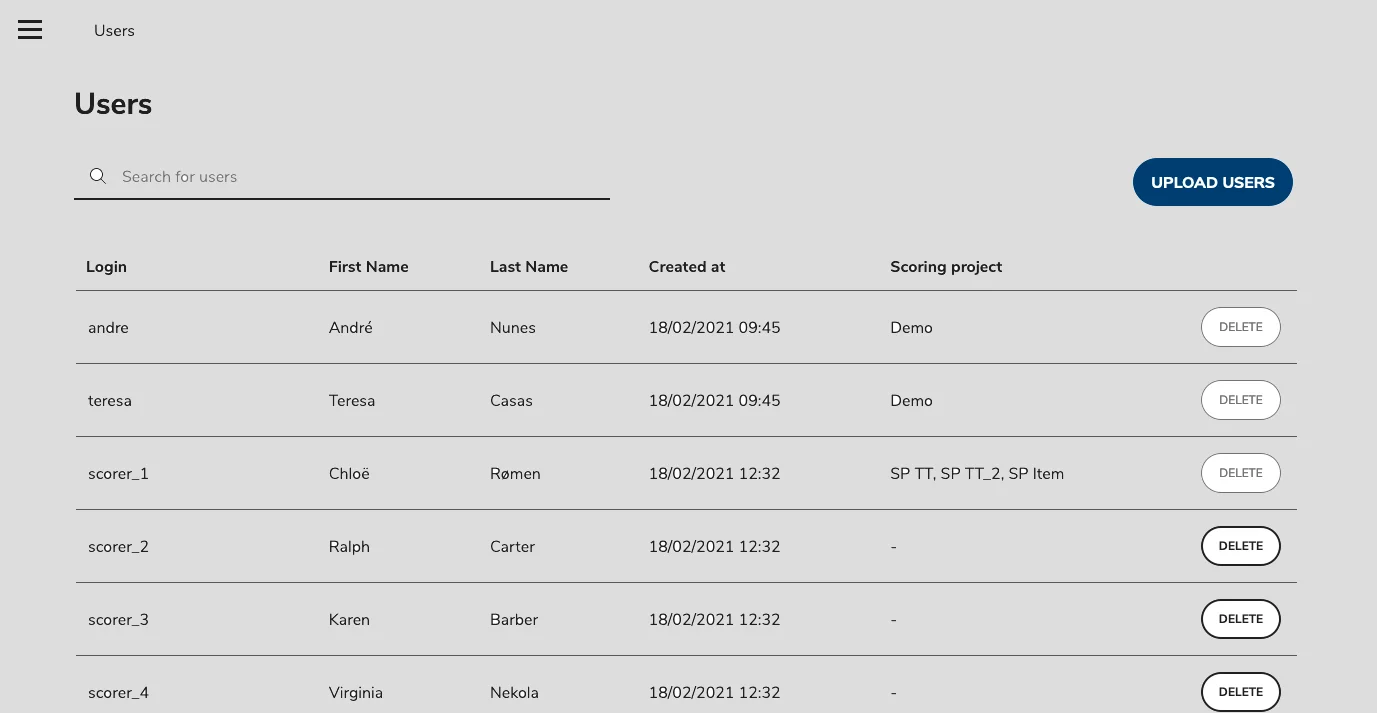Delete the user scorer_2
Image resolution: width=1377 pixels, height=713 pixels.
(x=1240, y=545)
